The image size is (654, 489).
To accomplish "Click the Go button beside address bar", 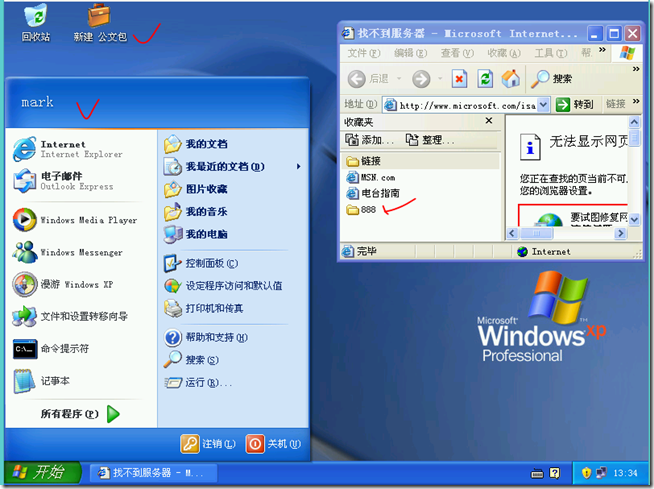I will 575,104.
